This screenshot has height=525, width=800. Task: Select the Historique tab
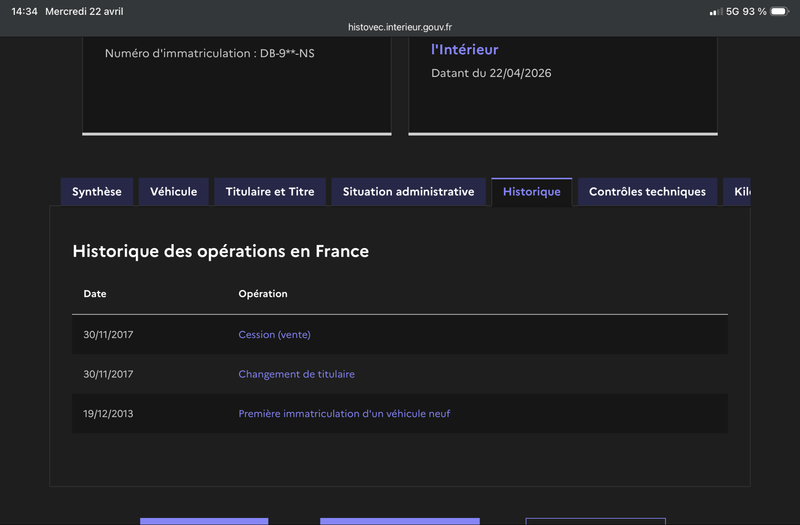pos(532,192)
